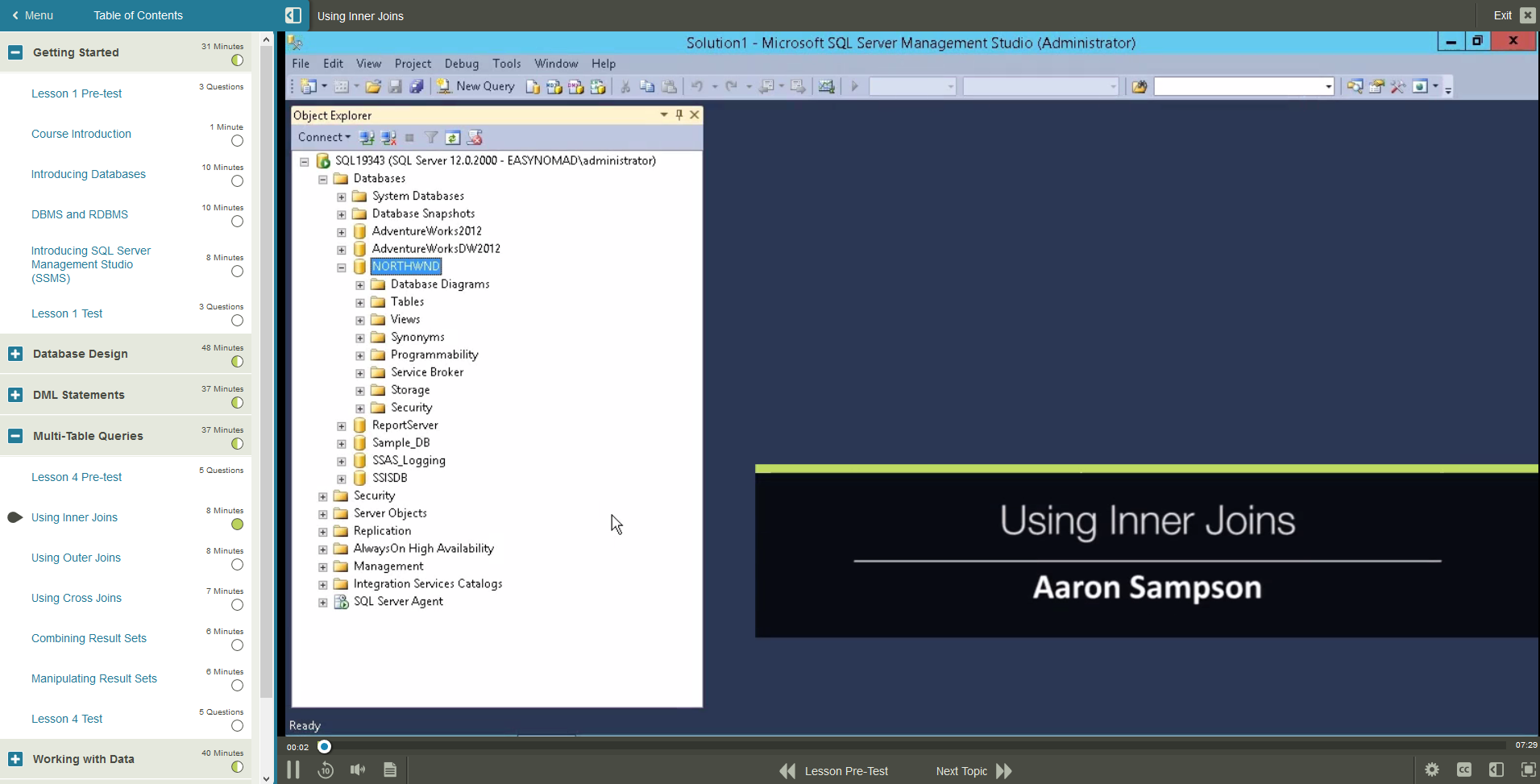Enter fullscreen video mode
The height and width of the screenshot is (784, 1540).
(1528, 770)
